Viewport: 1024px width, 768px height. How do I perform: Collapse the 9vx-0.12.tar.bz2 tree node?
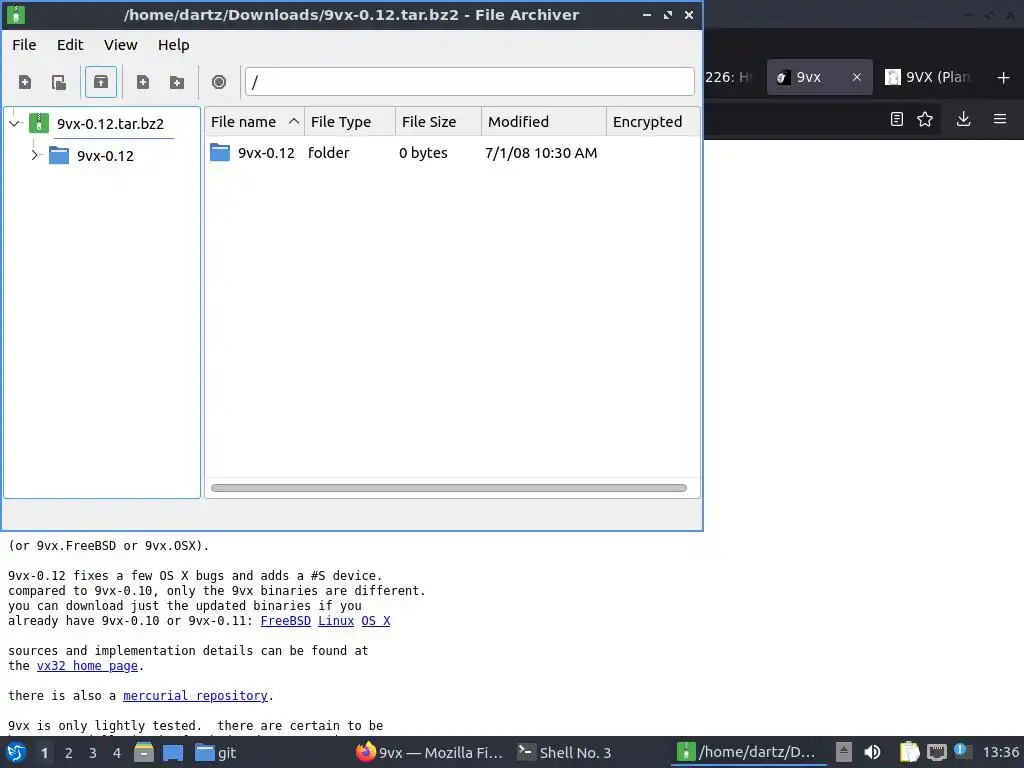click(x=15, y=123)
